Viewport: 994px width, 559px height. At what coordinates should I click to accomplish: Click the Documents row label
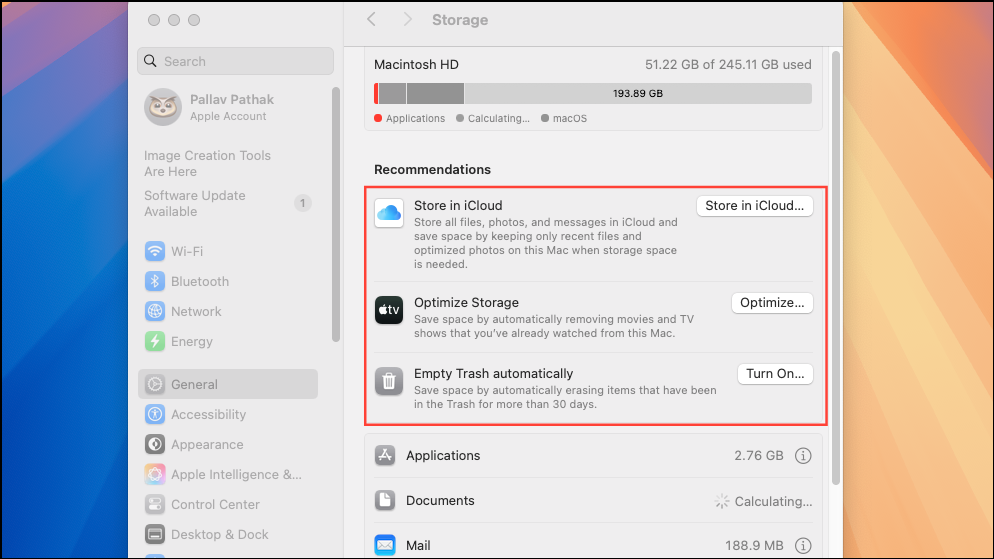tap(440, 501)
